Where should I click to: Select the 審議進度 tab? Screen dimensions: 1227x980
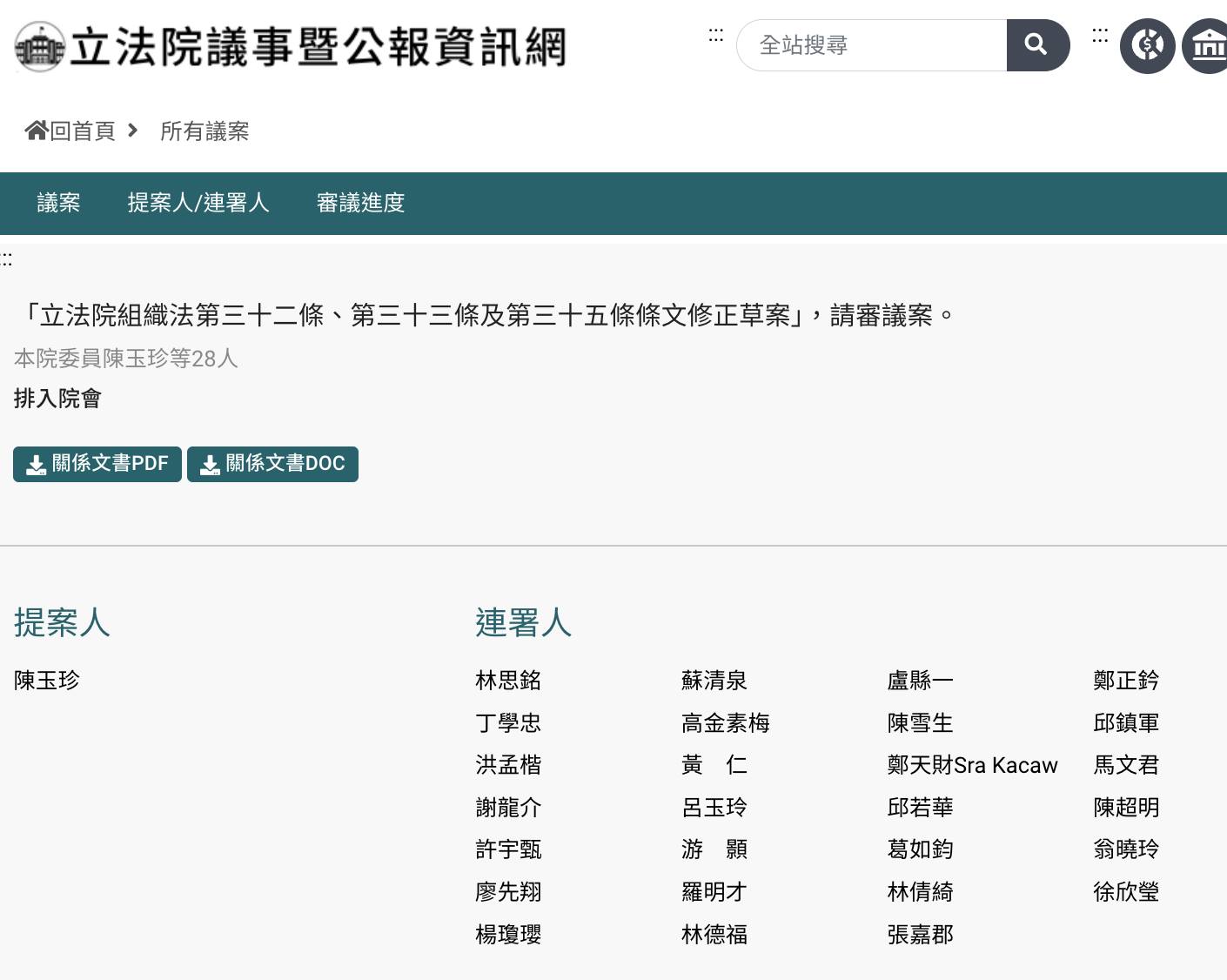pos(360,203)
